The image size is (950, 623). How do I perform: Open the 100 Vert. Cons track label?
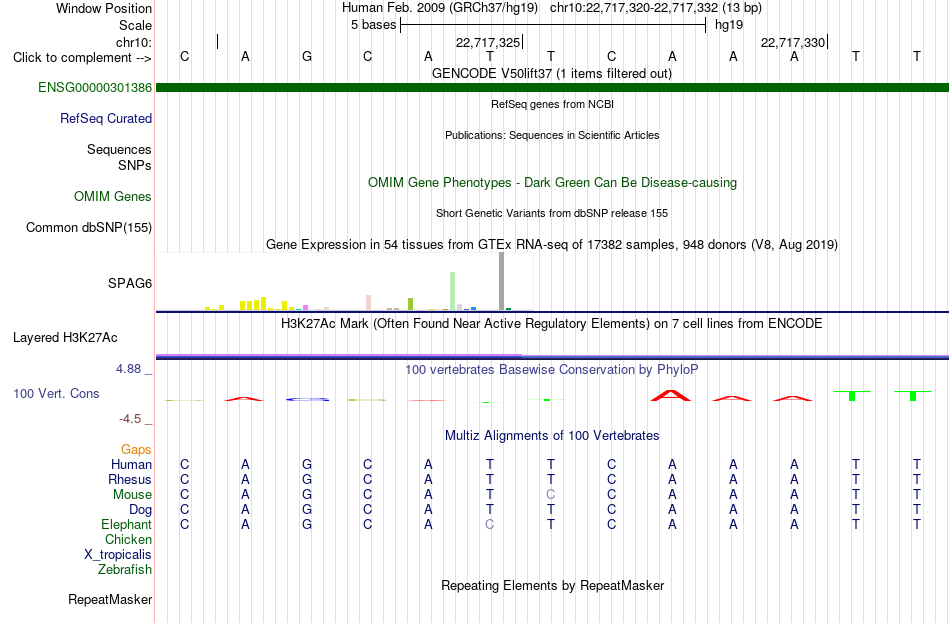click(56, 393)
